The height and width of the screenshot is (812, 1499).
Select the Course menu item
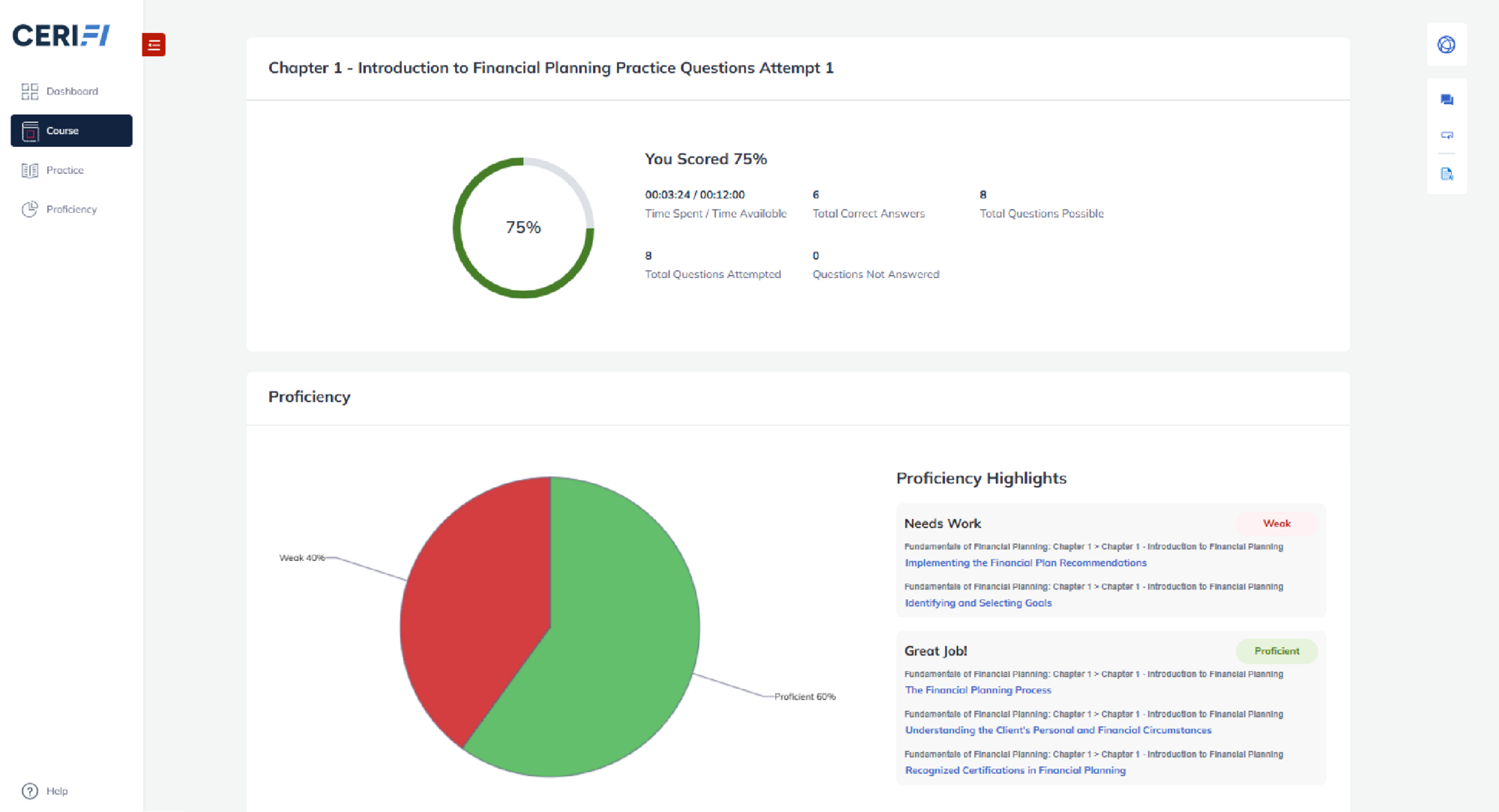point(71,130)
